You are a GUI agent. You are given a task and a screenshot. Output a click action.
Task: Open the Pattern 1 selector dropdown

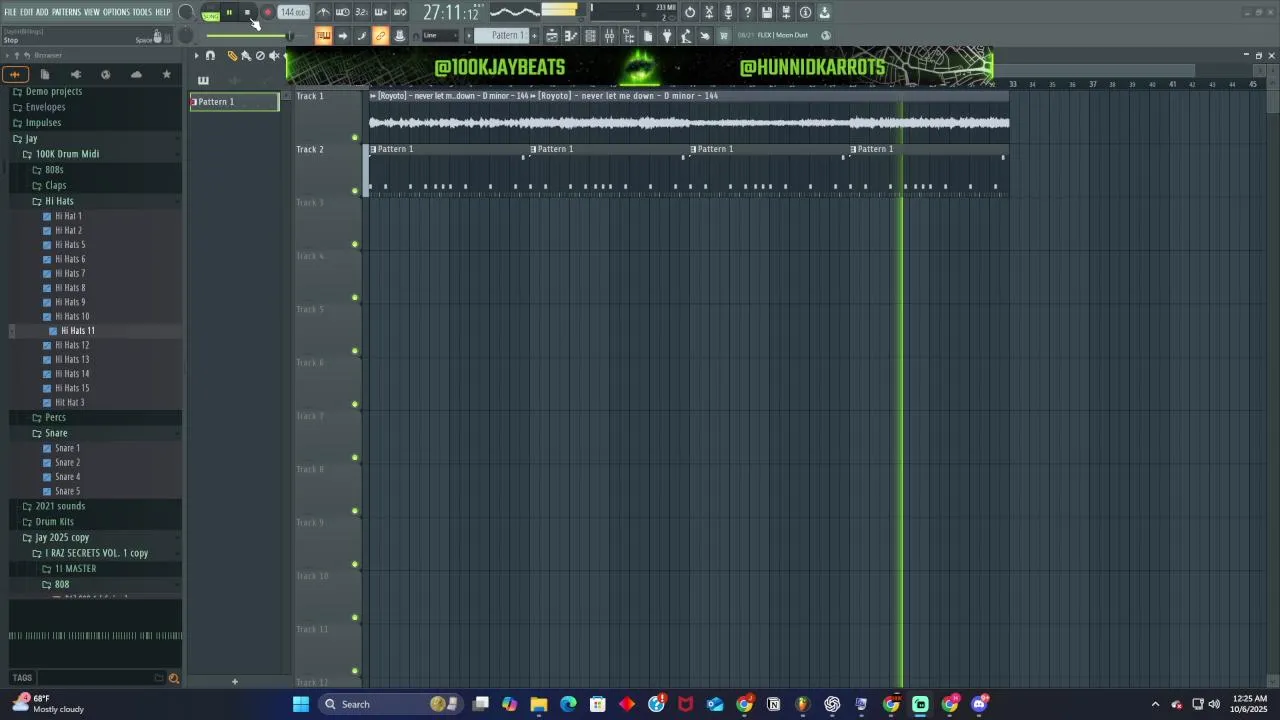(x=503, y=35)
